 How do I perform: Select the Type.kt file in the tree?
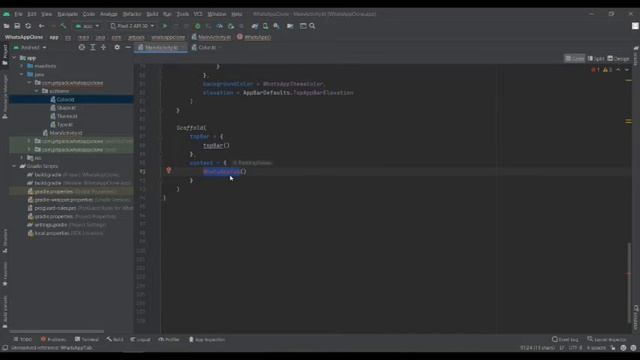click(x=62, y=124)
